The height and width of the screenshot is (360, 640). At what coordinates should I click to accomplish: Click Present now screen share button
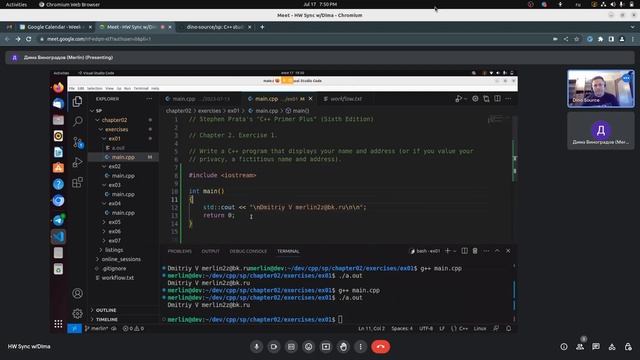tap(326, 347)
